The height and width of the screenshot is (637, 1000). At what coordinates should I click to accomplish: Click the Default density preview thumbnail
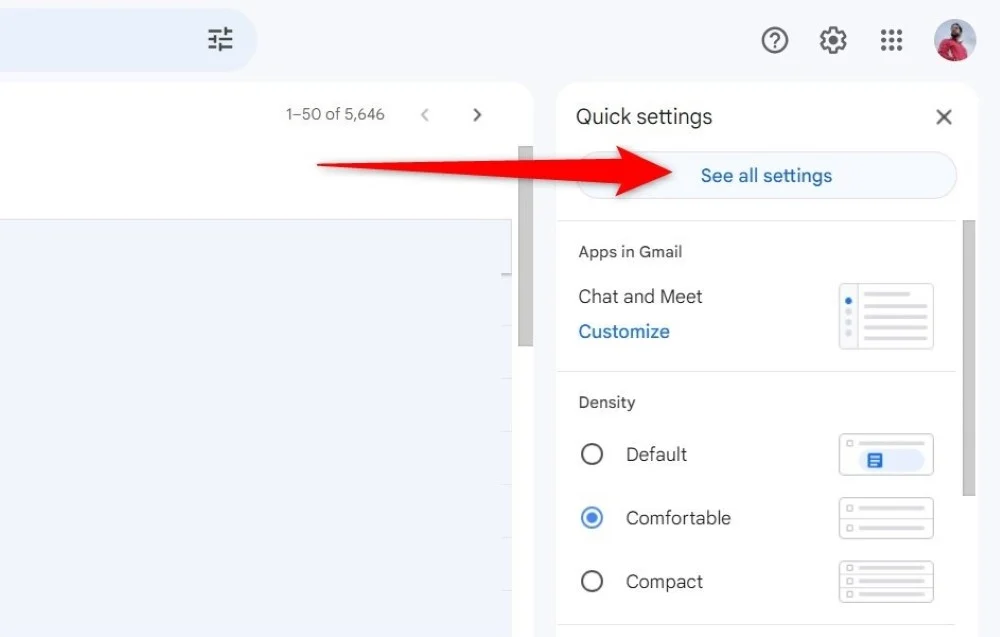pyautogui.click(x=886, y=455)
